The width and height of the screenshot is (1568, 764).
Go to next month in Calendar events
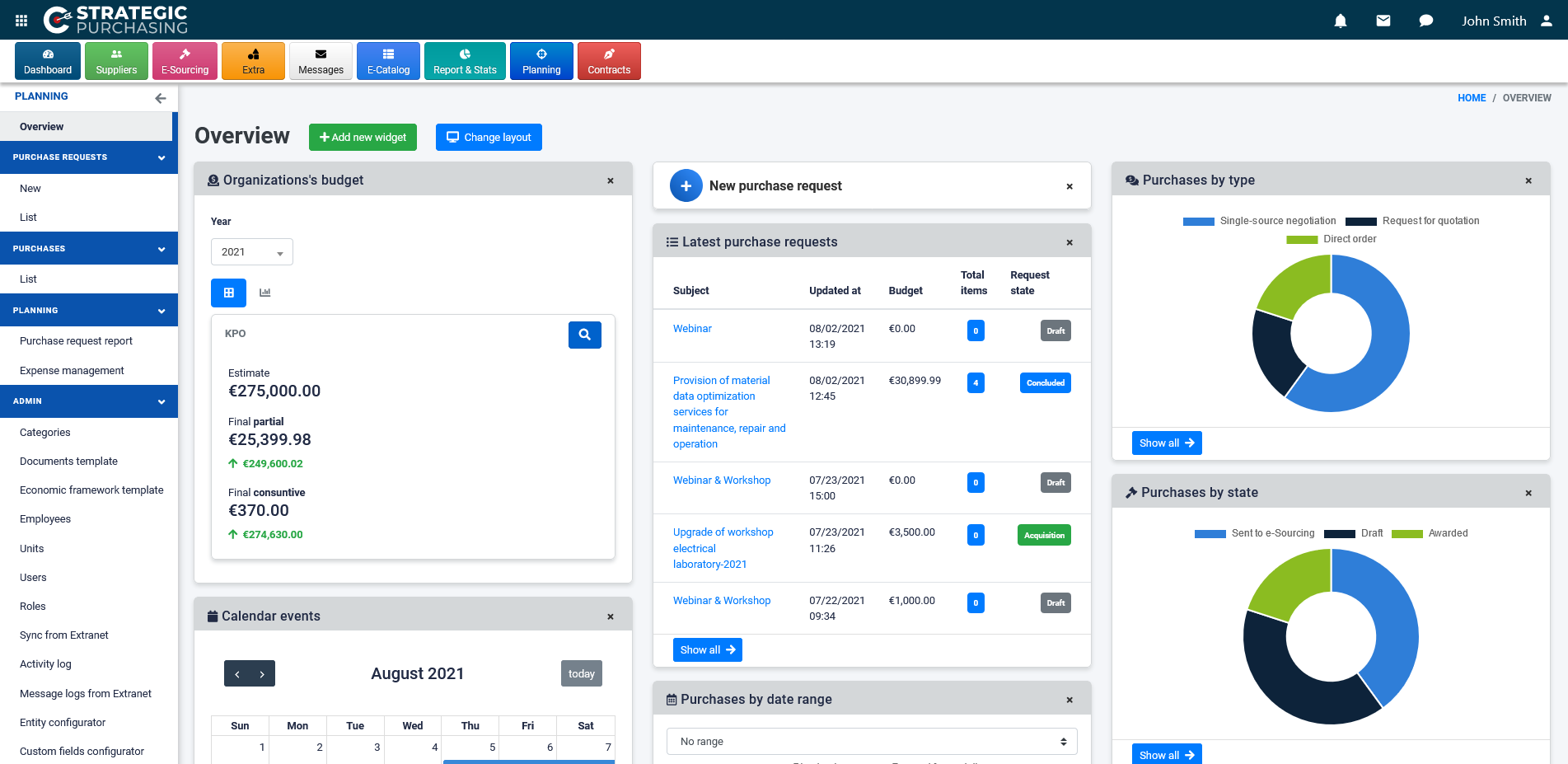point(263,673)
